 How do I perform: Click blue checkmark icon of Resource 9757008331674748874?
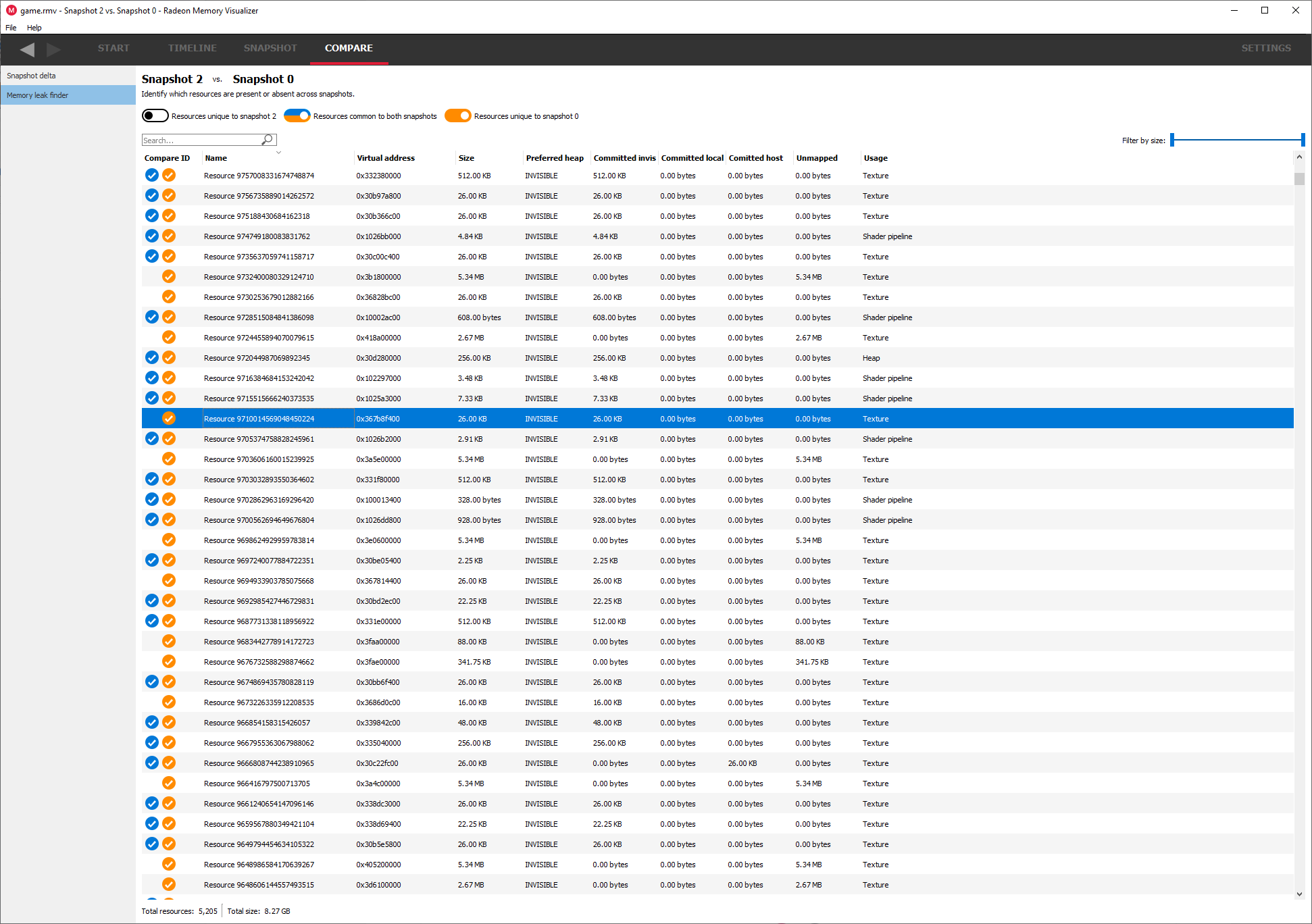click(x=152, y=176)
